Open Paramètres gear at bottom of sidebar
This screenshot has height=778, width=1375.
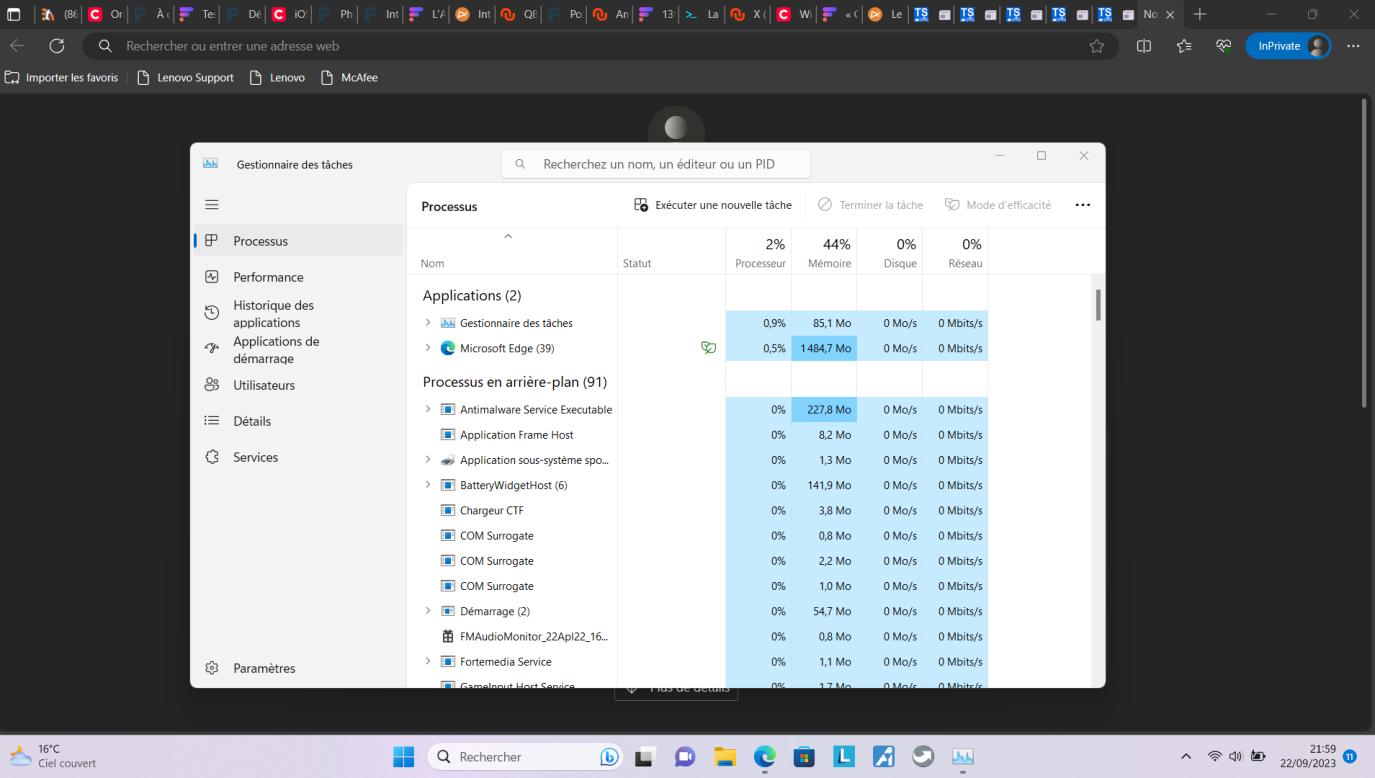click(x=212, y=668)
